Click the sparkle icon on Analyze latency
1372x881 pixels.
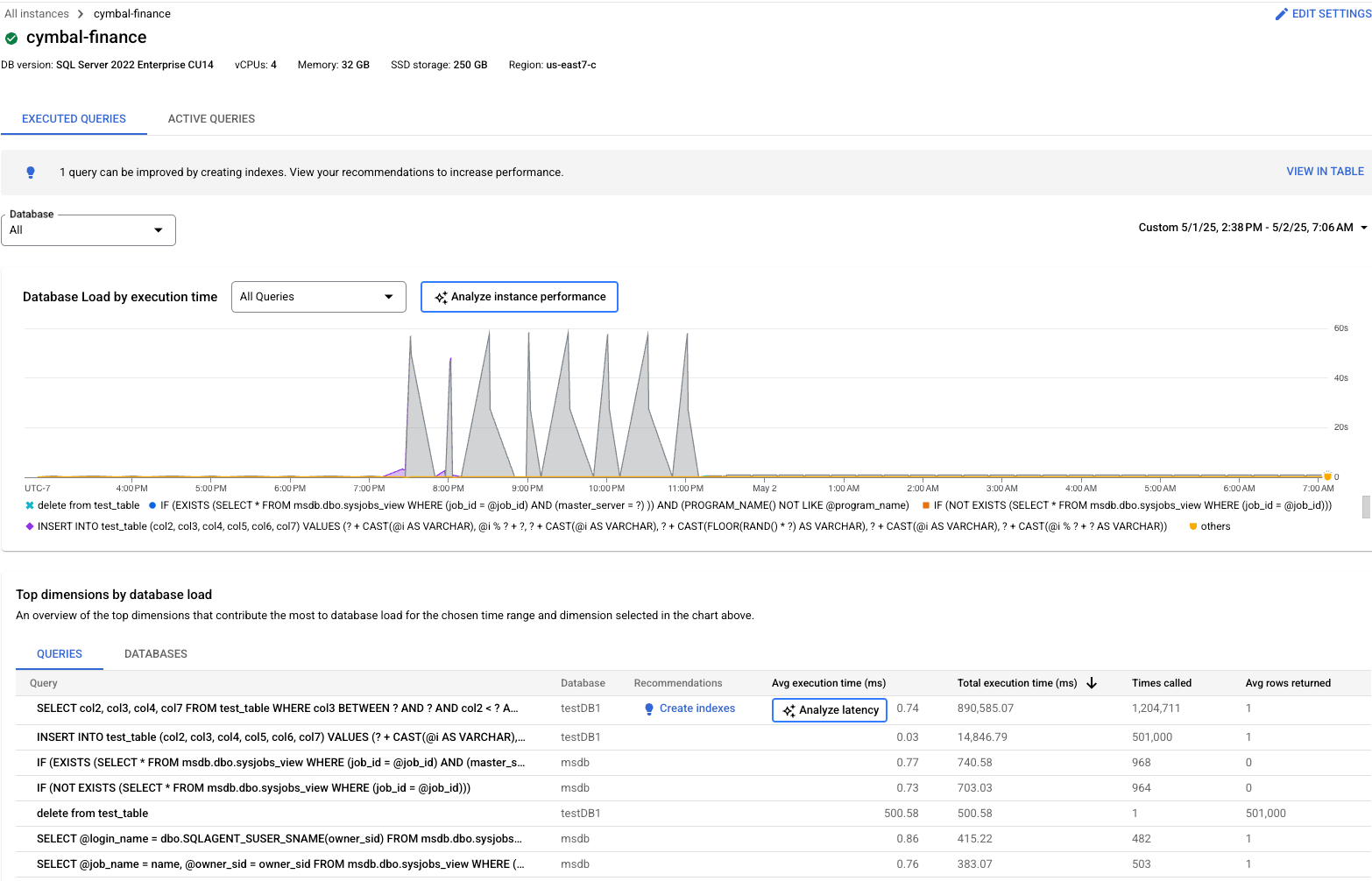tap(791, 709)
